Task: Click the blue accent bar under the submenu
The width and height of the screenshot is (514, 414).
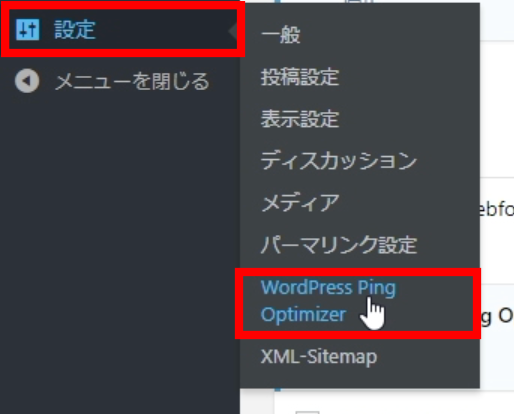Action: [x=277, y=389]
